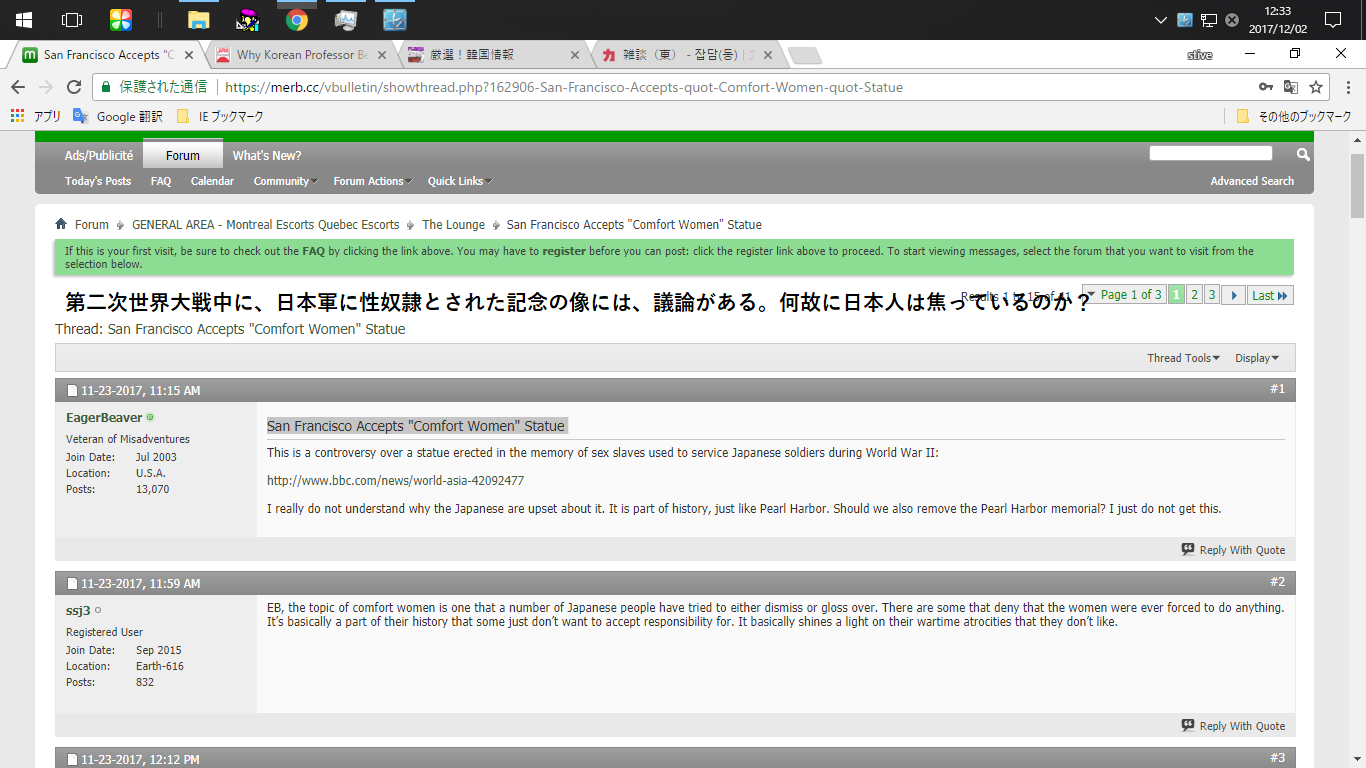Click the Google Translate icon in address bar

[x=1291, y=87]
